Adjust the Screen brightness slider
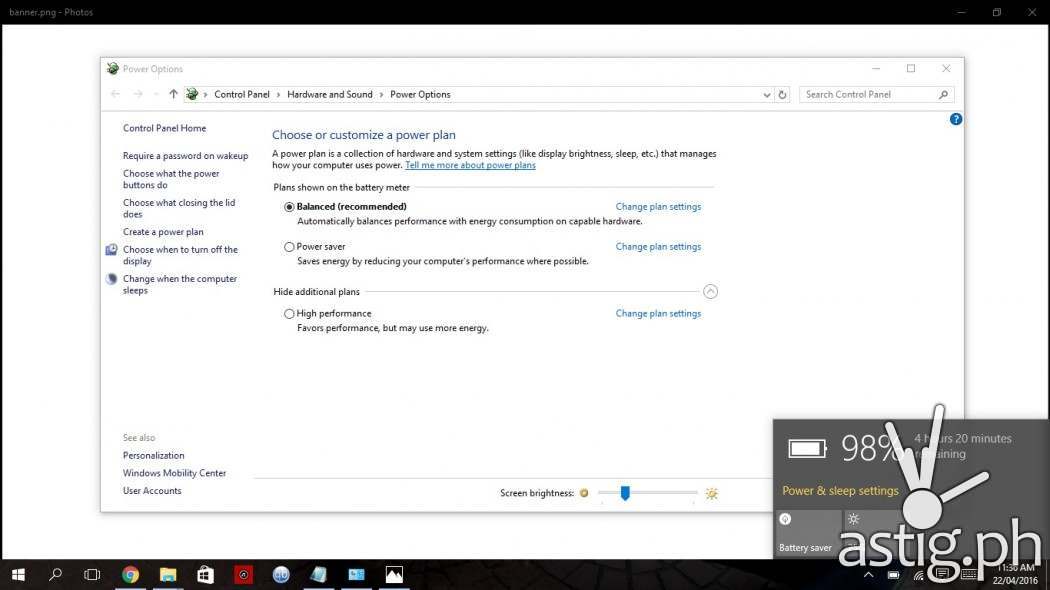 tap(625, 493)
